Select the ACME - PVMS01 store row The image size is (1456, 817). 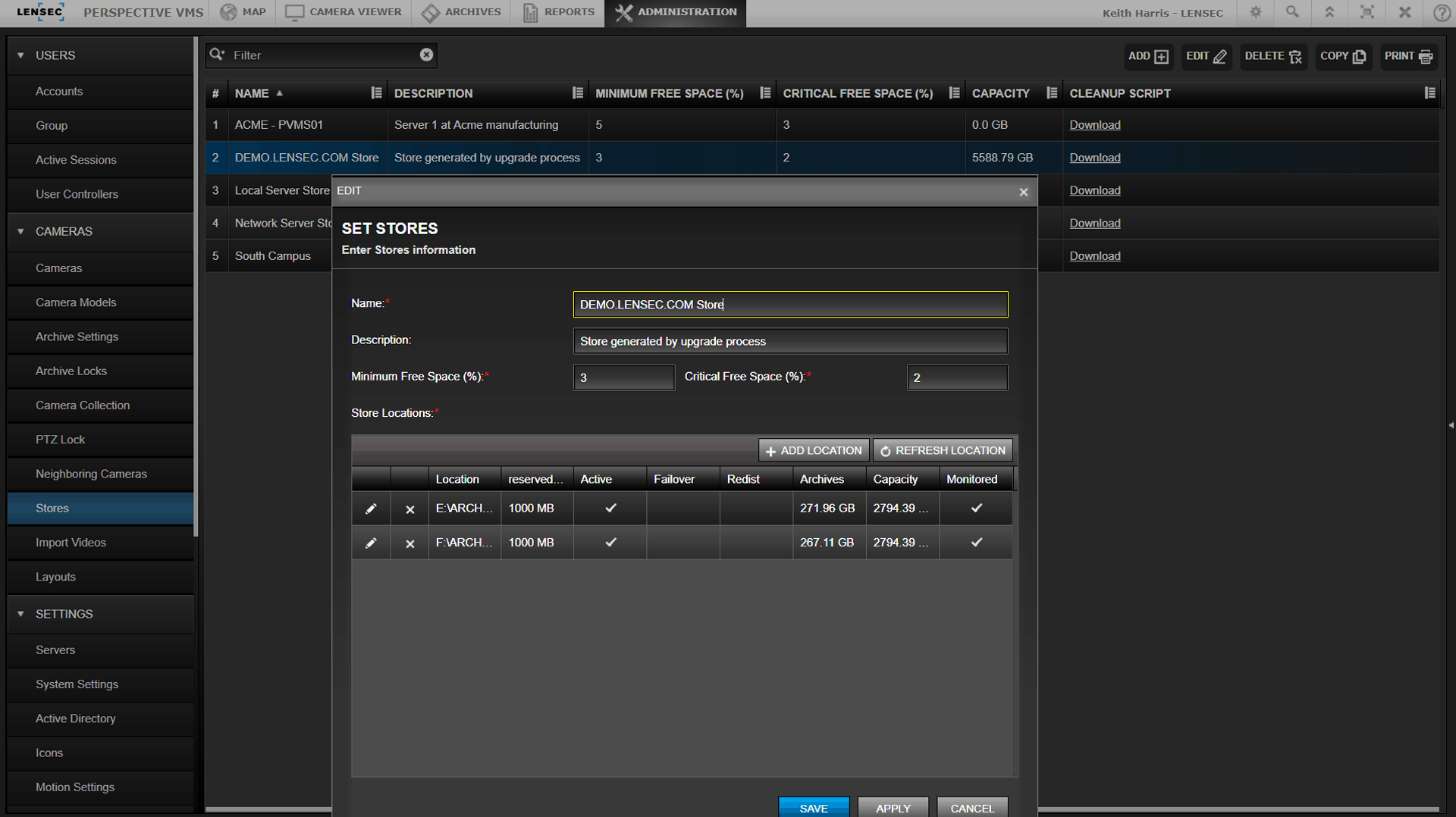click(x=822, y=125)
